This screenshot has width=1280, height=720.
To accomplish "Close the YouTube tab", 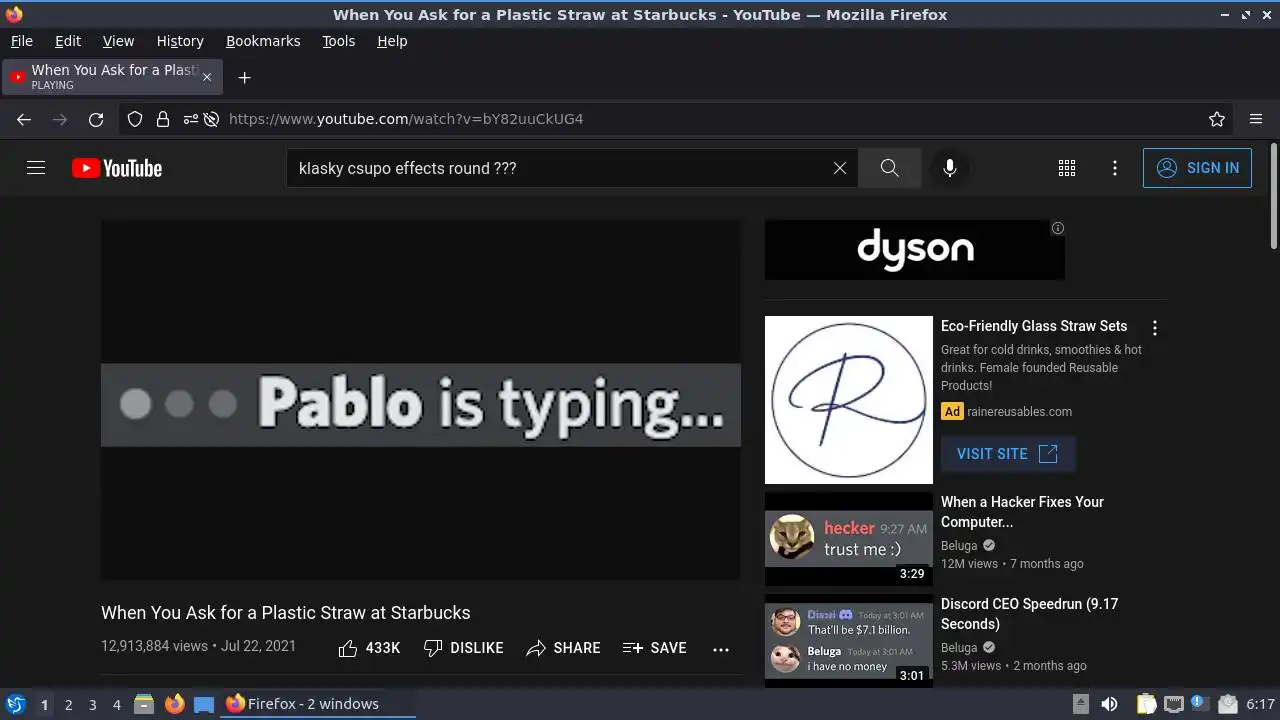I will coord(207,77).
